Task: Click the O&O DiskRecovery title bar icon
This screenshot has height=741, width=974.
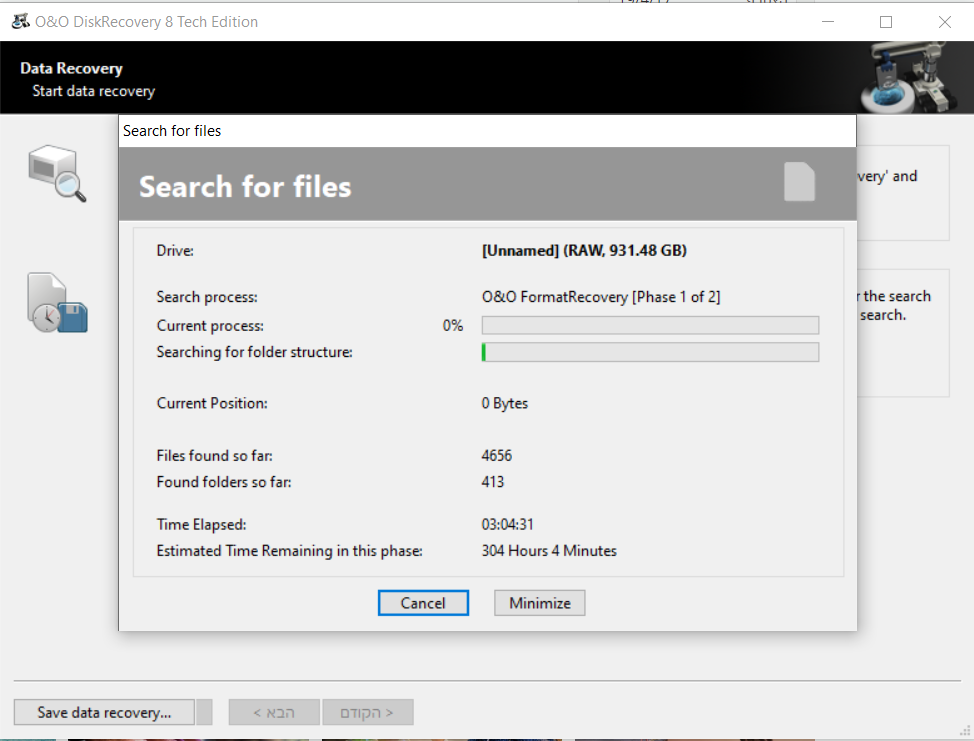Action: [x=19, y=21]
